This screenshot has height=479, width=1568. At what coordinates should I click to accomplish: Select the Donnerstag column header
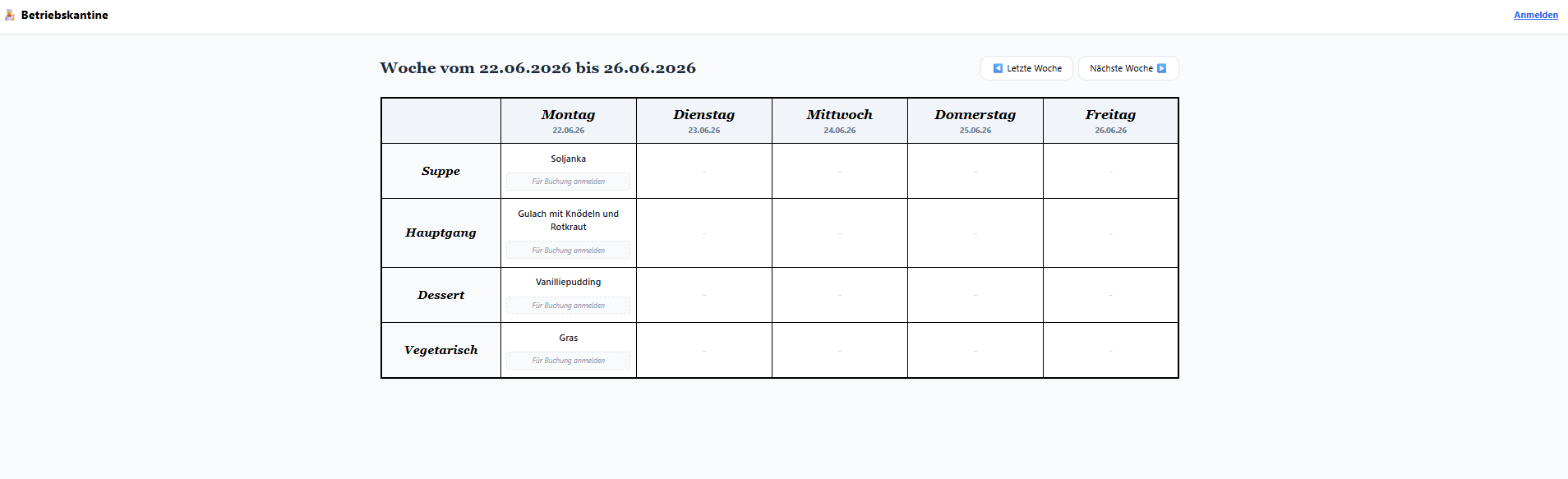[975, 121]
